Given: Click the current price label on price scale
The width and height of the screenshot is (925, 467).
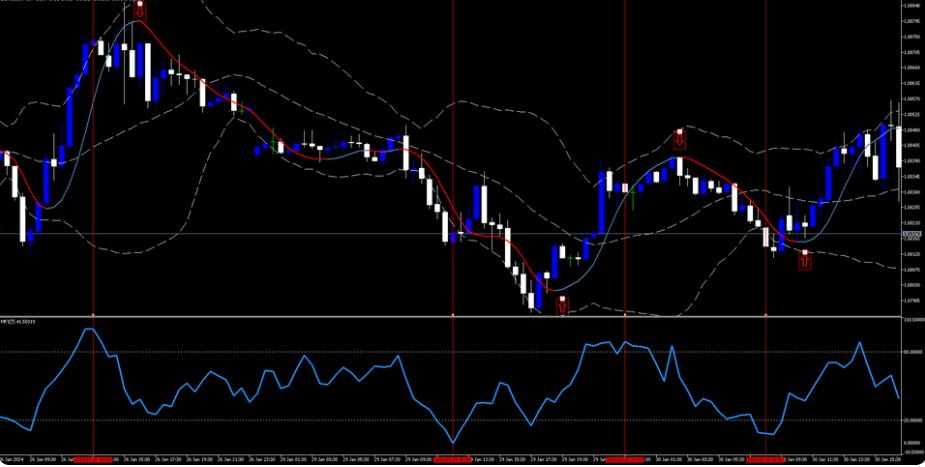Looking at the screenshot, I should coord(911,234).
